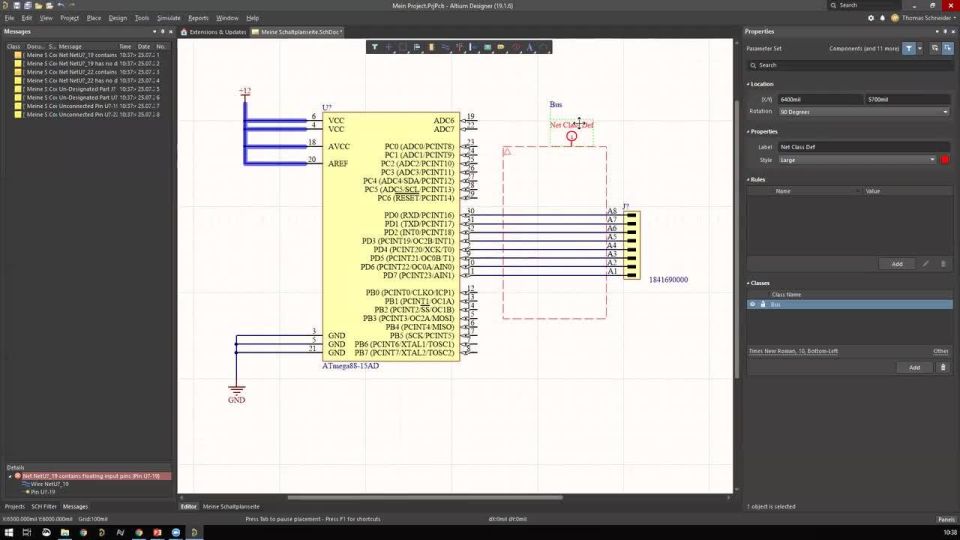Open the Simulate menu
The image size is (960, 540).
(x=168, y=18)
